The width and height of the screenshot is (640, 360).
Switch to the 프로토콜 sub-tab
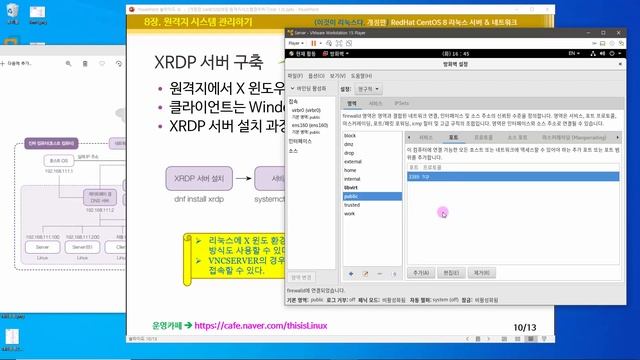coord(484,138)
